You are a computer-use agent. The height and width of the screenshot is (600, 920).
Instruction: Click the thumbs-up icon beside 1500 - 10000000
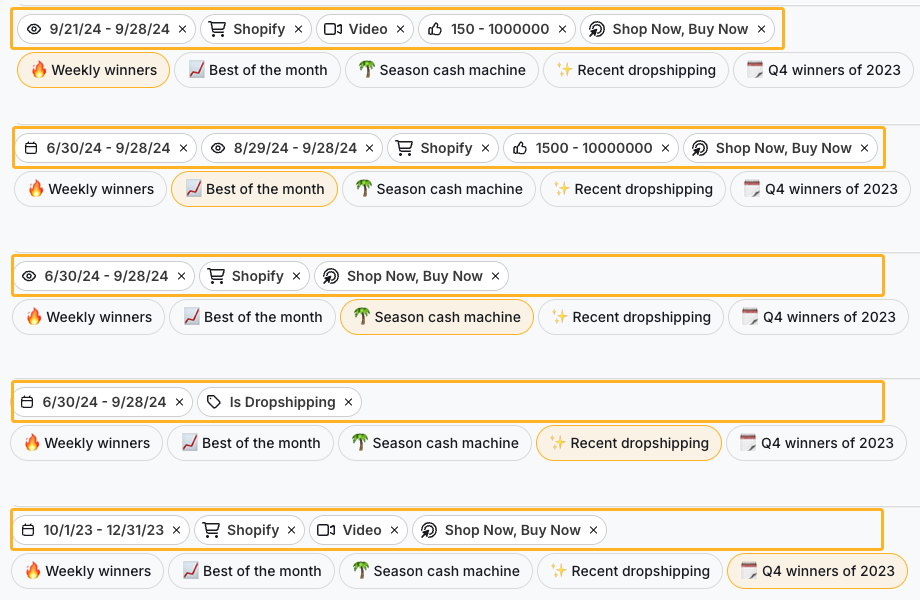520,148
